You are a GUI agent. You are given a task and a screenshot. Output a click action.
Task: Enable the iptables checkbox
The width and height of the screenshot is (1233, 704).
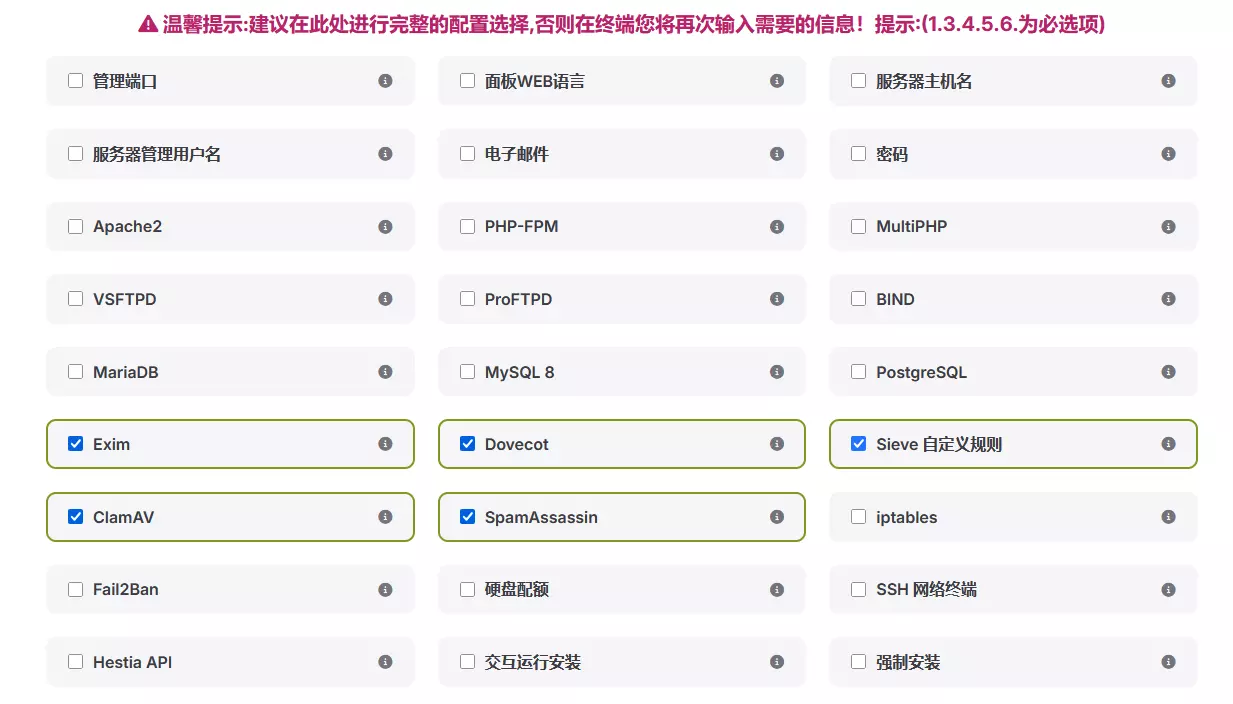coord(858,517)
